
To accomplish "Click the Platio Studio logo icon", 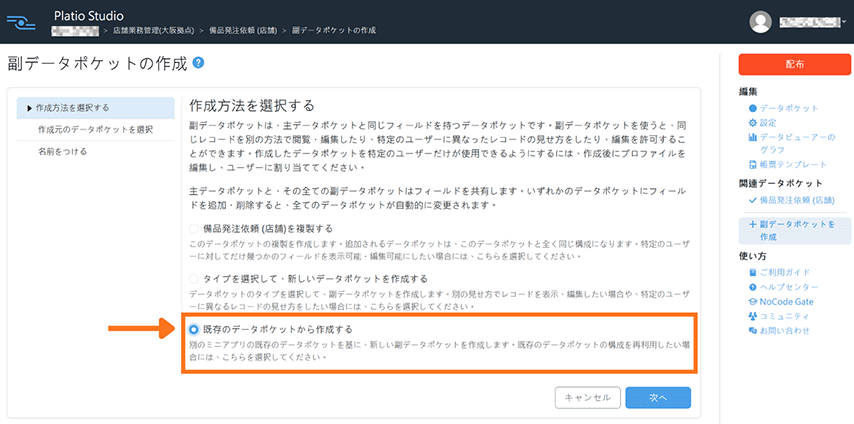I will [x=21, y=22].
